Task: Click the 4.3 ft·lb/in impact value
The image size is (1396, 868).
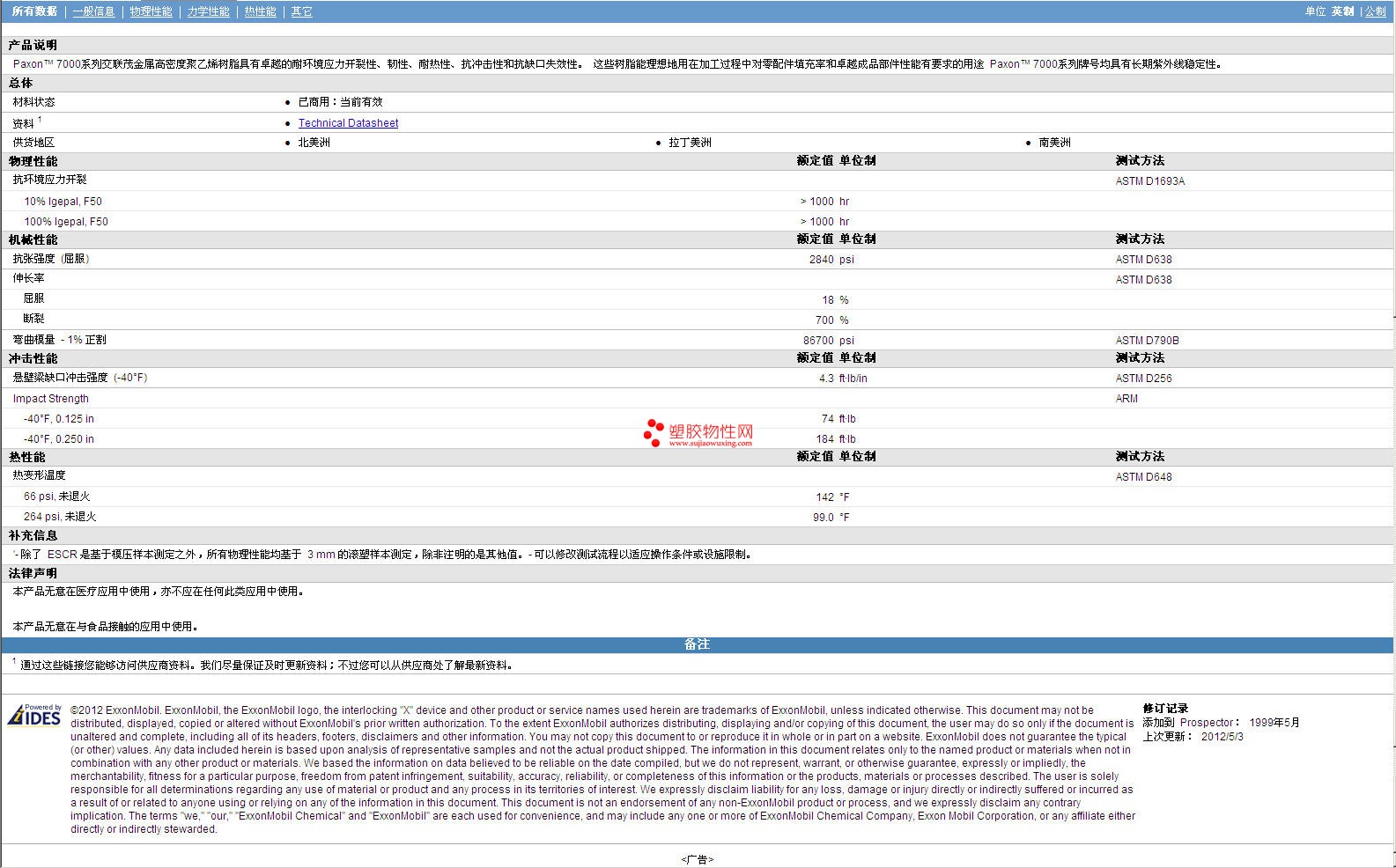Action: tap(843, 379)
